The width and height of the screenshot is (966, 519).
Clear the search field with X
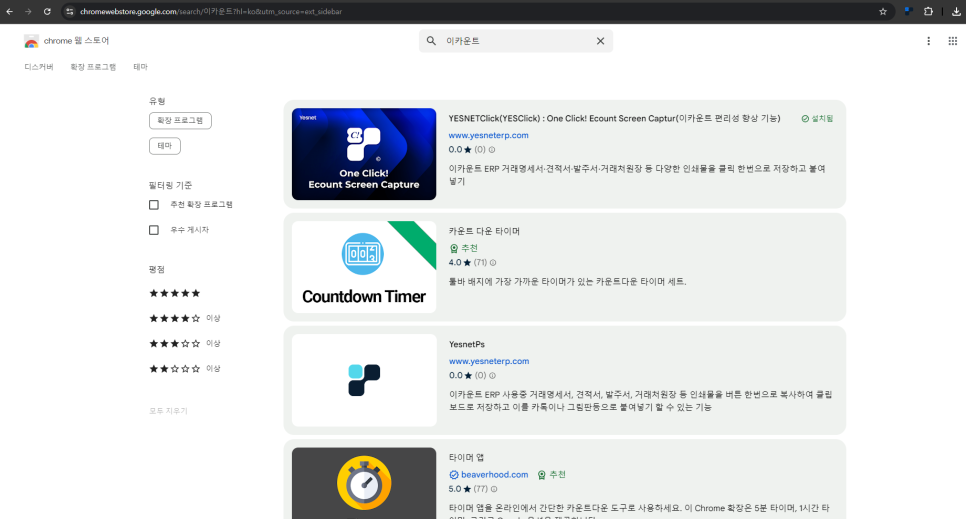600,41
